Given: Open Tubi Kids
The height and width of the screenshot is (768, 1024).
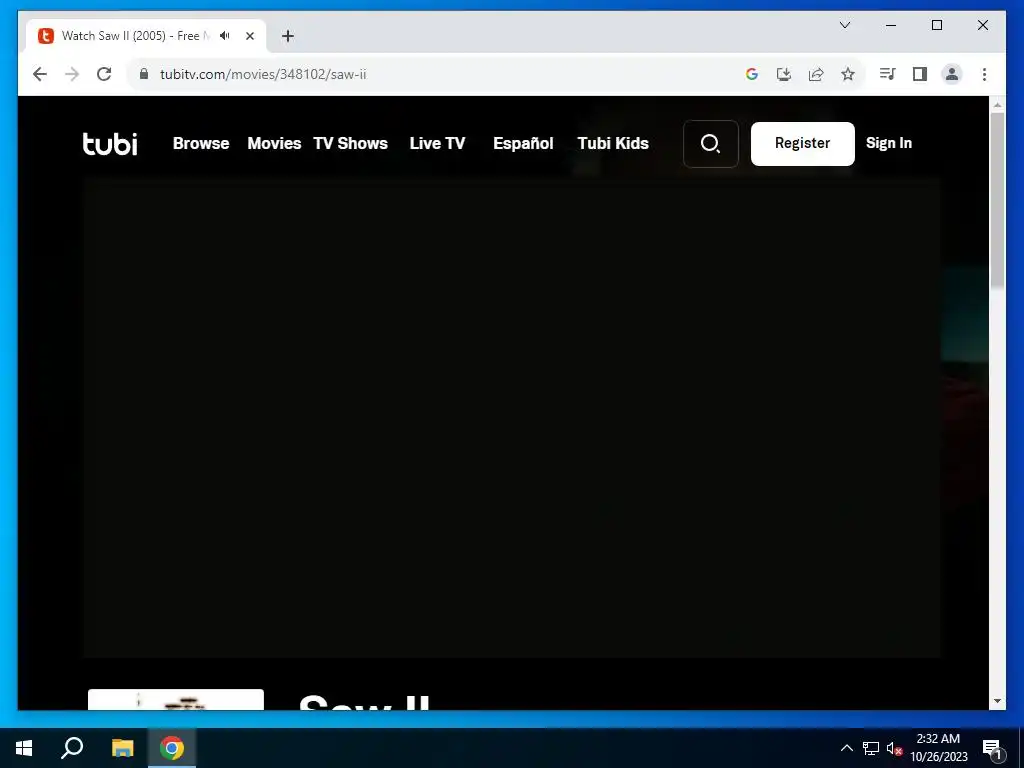Looking at the screenshot, I should 613,144.
